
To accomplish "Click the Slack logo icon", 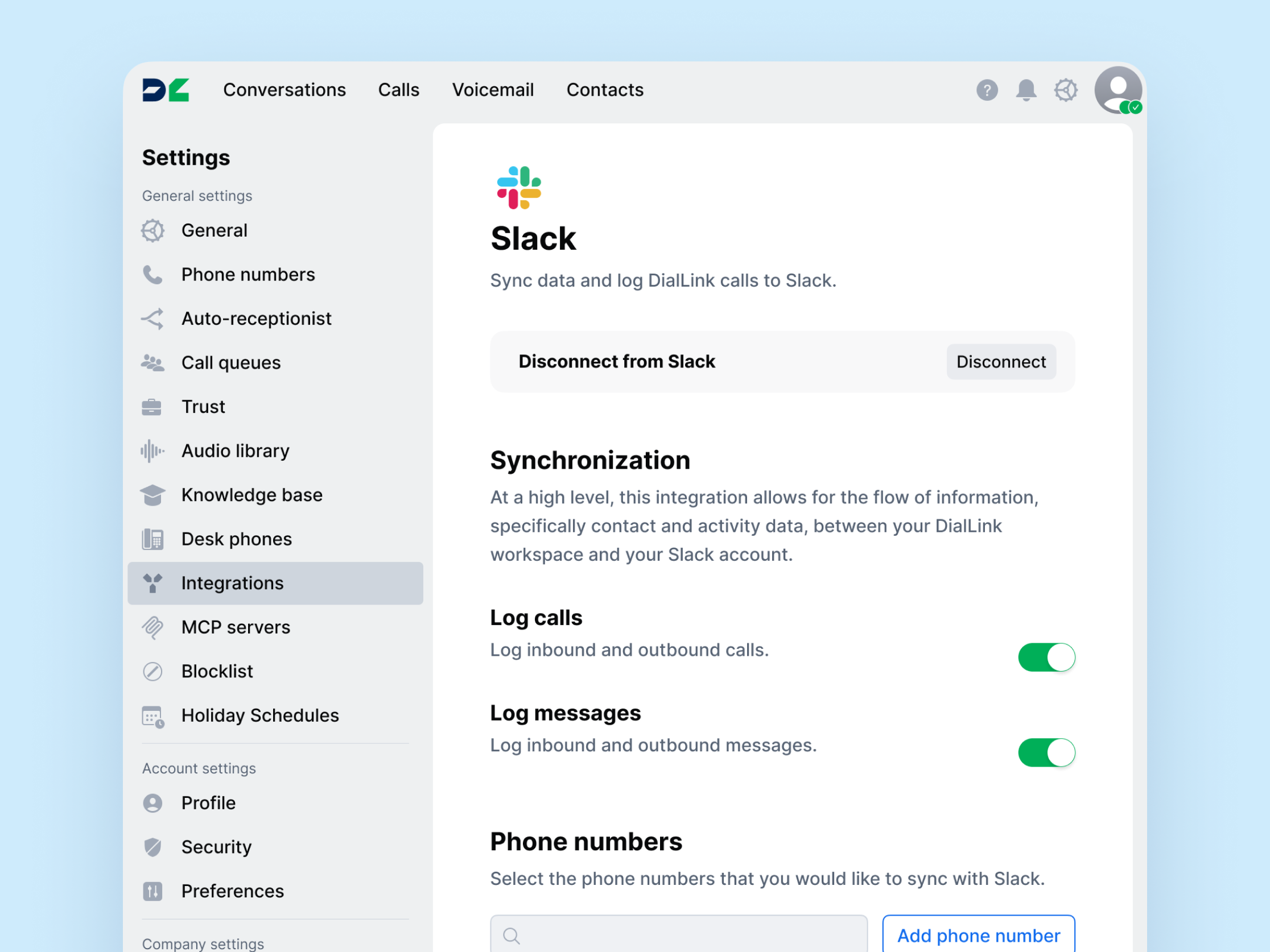I will [x=518, y=188].
